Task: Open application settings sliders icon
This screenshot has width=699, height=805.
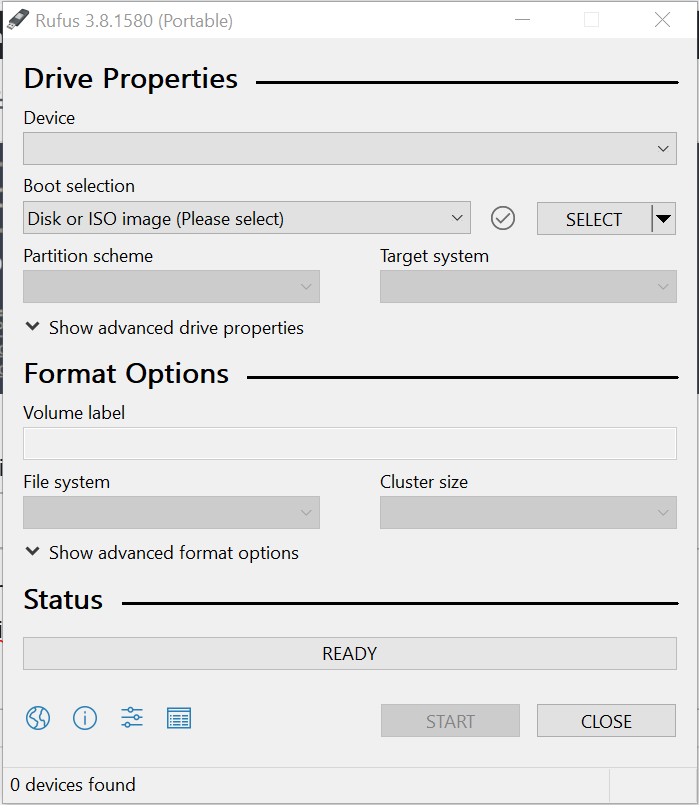Action: 132,718
